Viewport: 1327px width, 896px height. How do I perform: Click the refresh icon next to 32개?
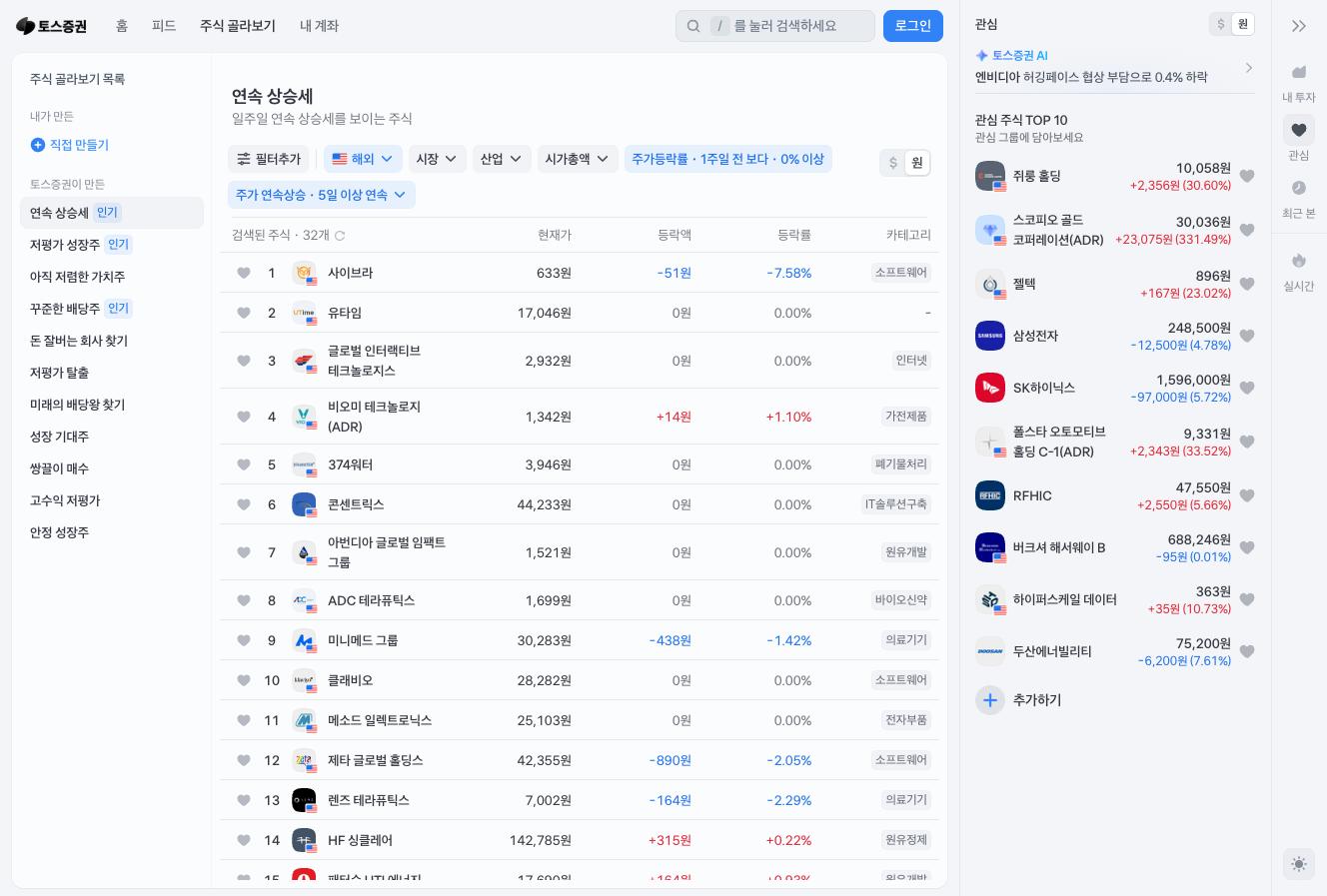point(340,236)
